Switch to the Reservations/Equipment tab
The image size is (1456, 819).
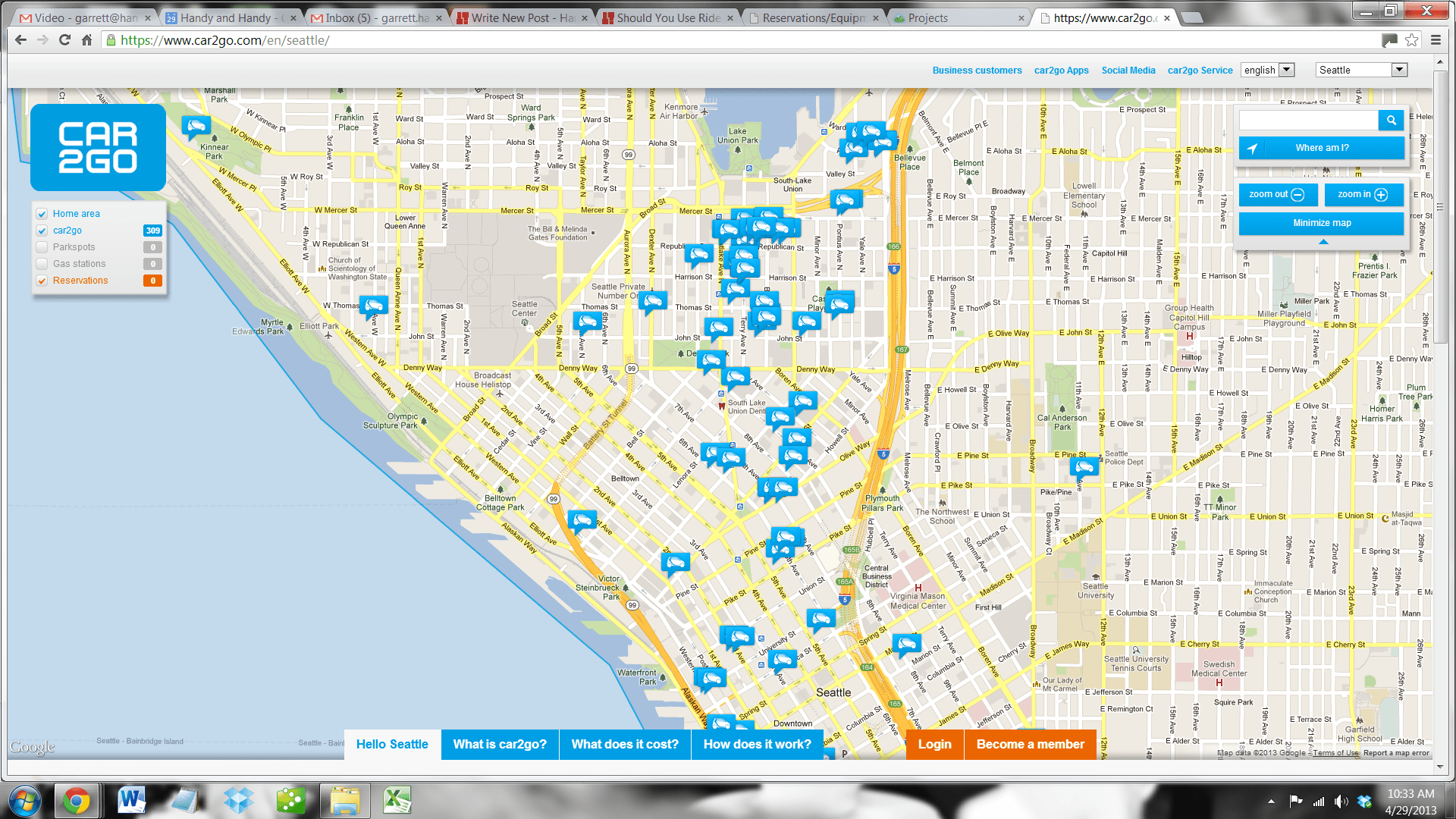click(x=813, y=17)
